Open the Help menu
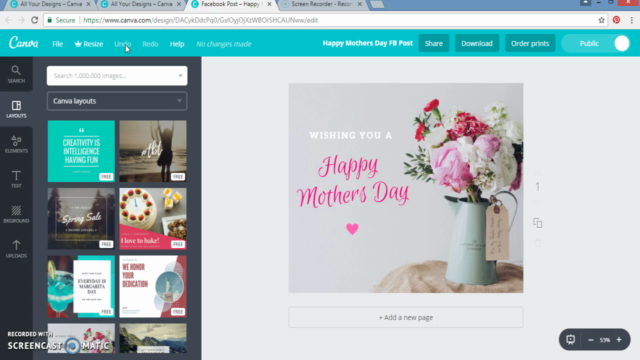Image resolution: width=640 pixels, height=360 pixels. click(x=177, y=44)
